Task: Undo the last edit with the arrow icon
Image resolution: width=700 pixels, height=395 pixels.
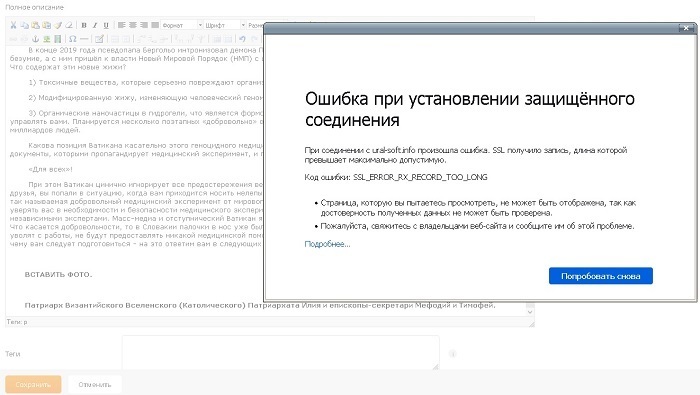Action: 242,39
